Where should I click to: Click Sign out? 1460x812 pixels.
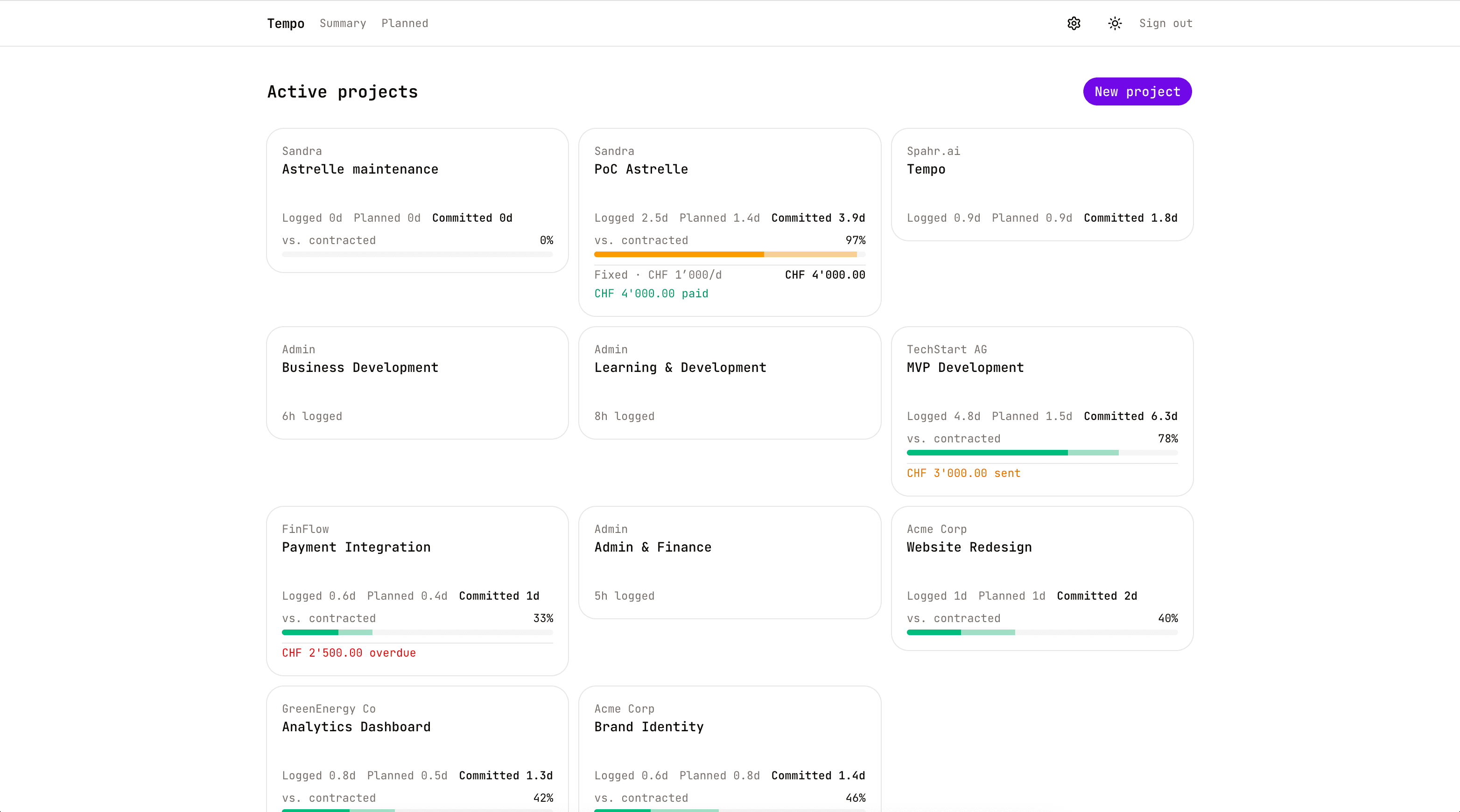1166,23
